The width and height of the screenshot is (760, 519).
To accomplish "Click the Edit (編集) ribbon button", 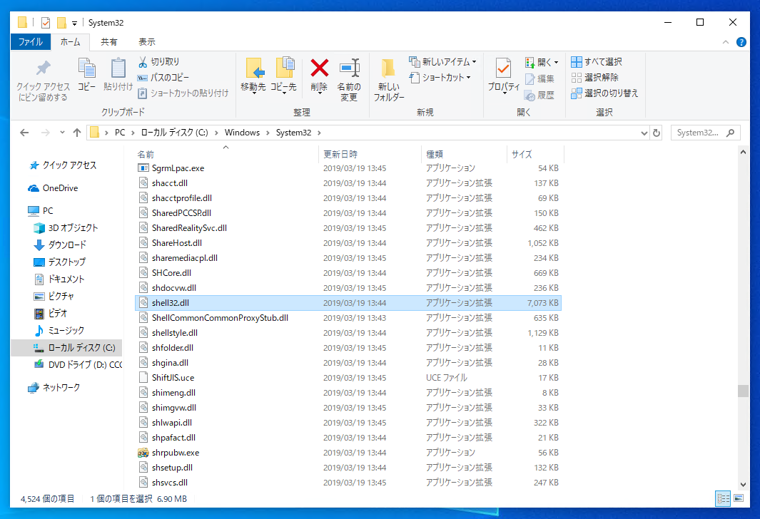I will pyautogui.click(x=539, y=79).
